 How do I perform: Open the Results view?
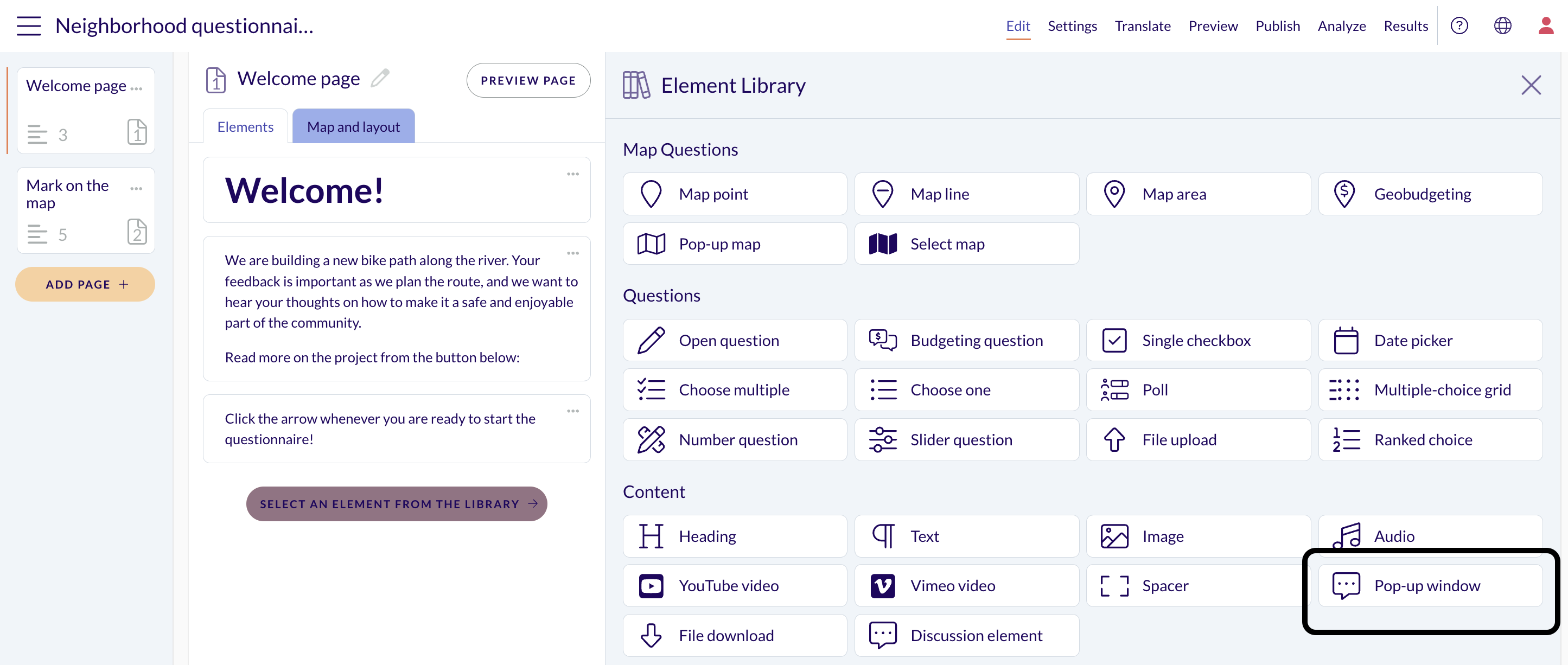(x=1405, y=26)
